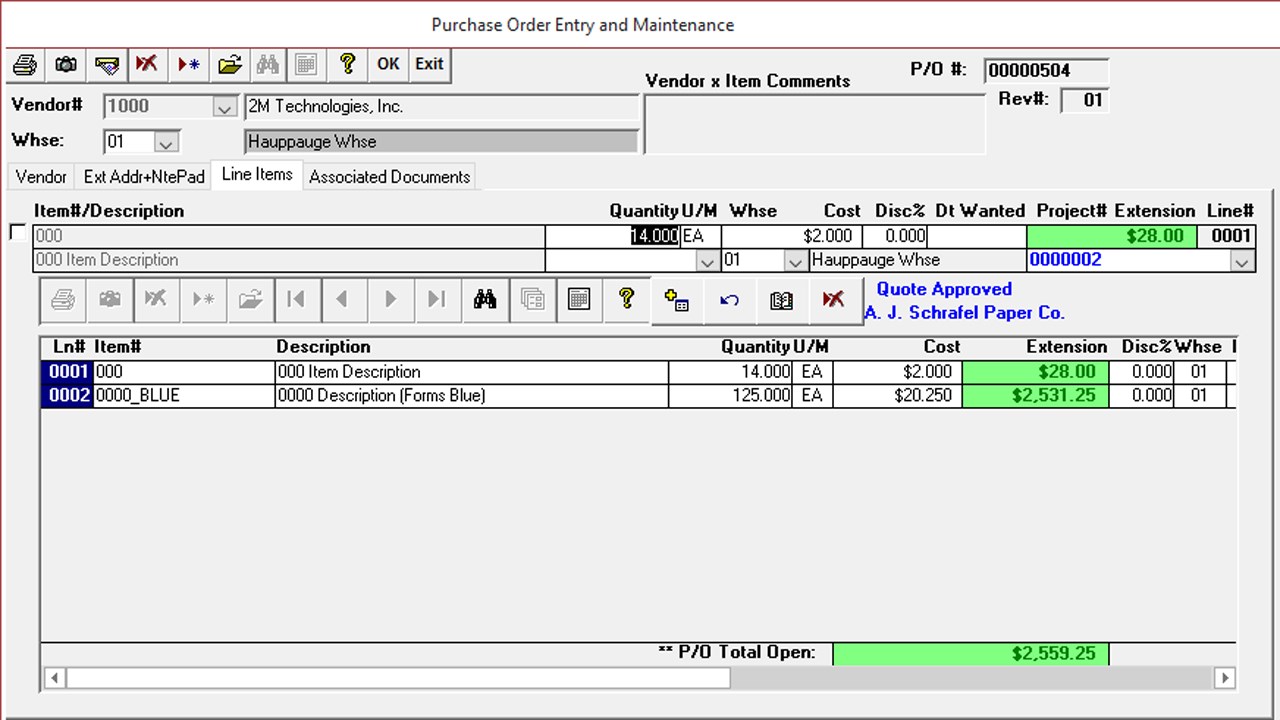Click the greyed calendar grid icon in top toolbar
Viewport: 1280px width, 720px height.
(x=307, y=65)
